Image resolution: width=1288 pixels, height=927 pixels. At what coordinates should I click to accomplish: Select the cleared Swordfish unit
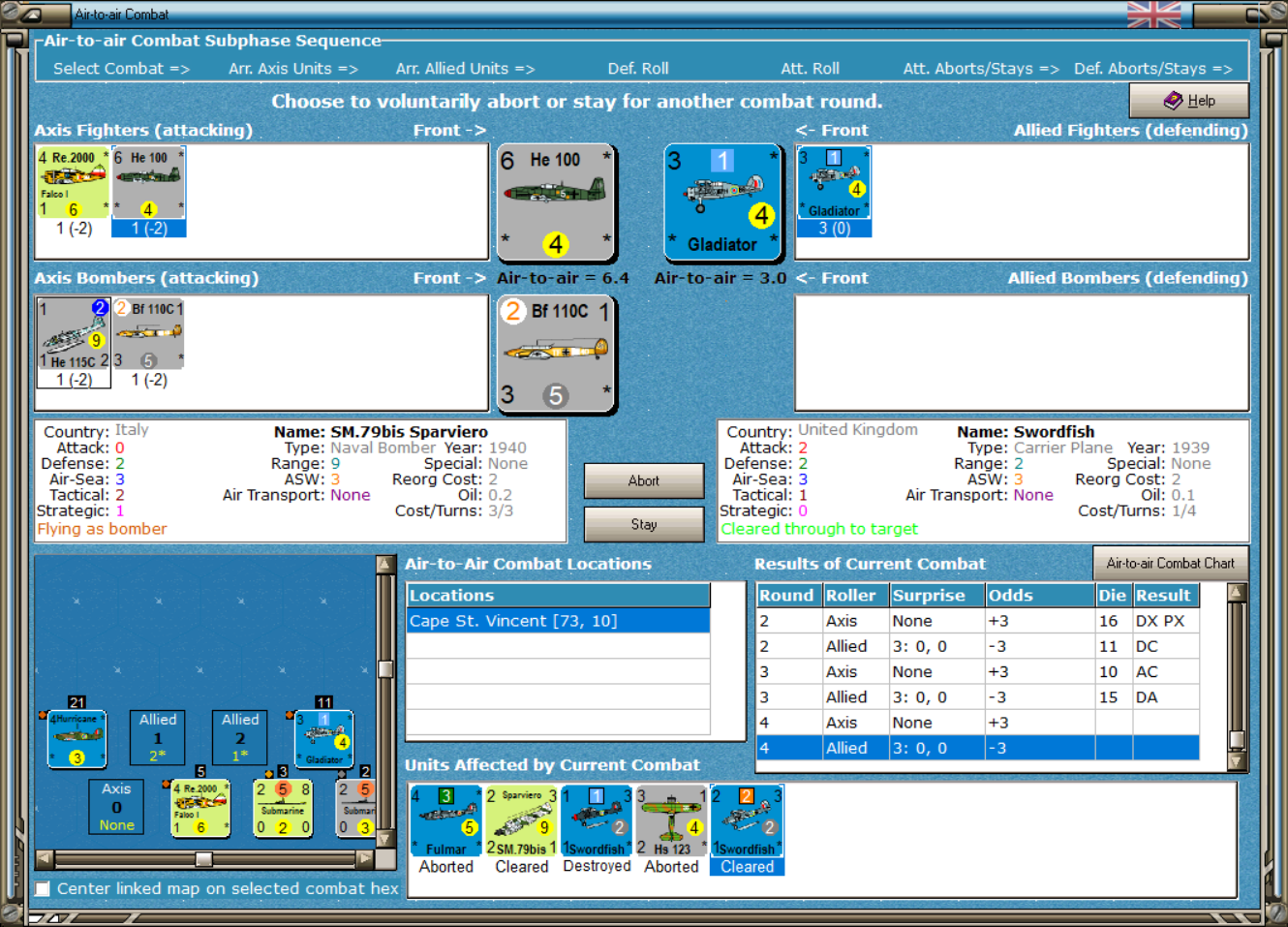pos(747,821)
